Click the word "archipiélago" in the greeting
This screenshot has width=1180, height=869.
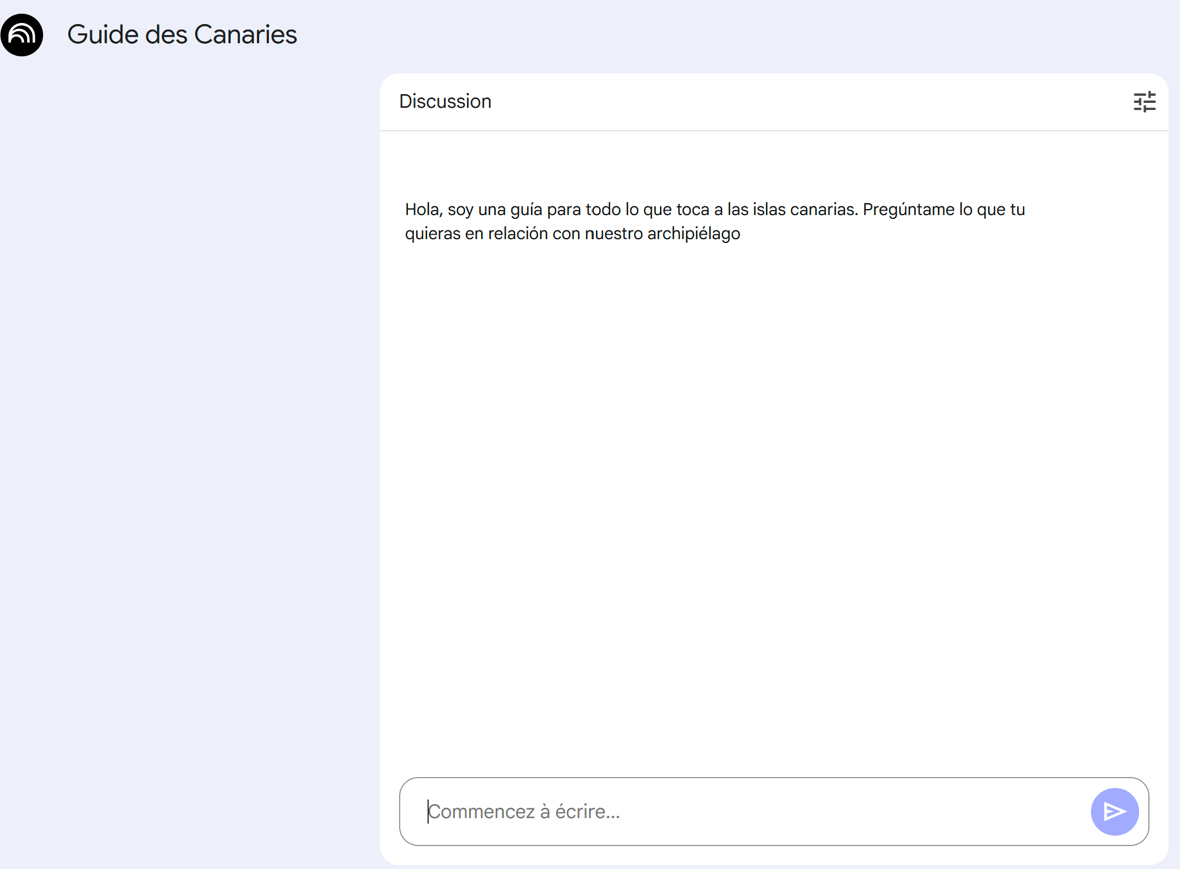pos(694,234)
